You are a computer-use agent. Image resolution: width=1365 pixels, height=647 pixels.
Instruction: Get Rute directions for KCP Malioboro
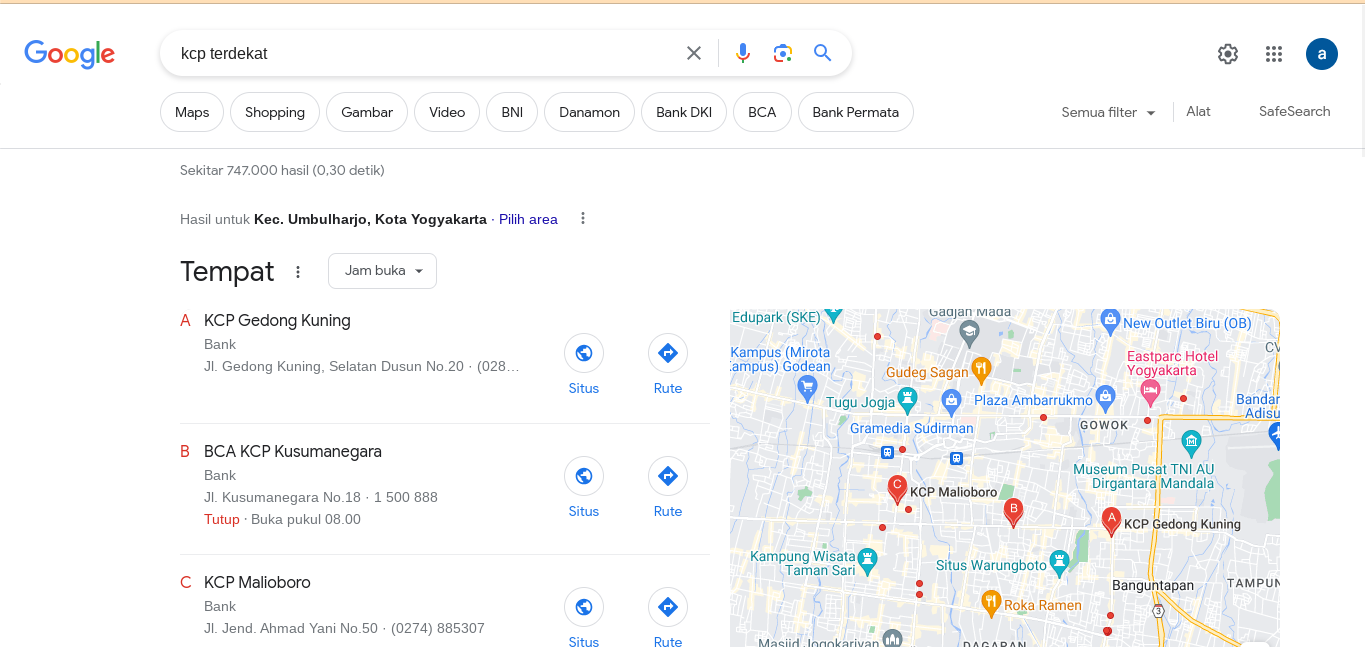tap(668, 607)
